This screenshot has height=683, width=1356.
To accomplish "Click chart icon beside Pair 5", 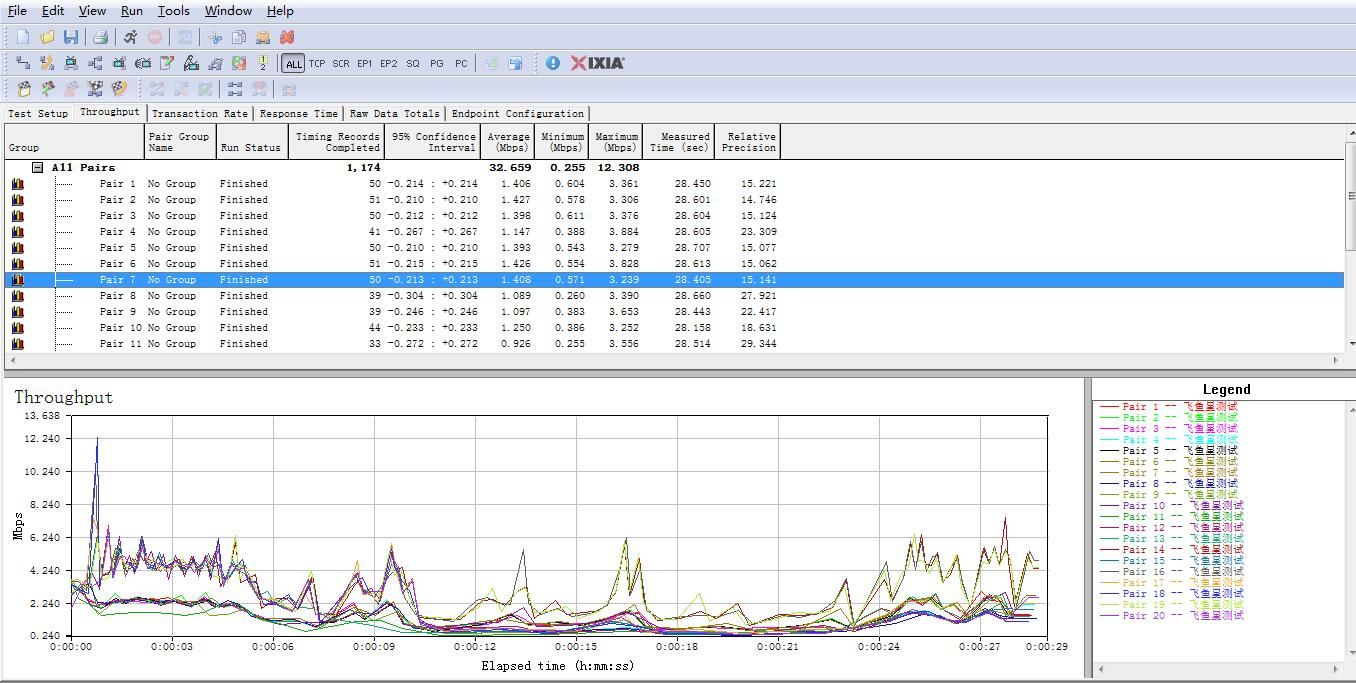I will coord(18,248).
